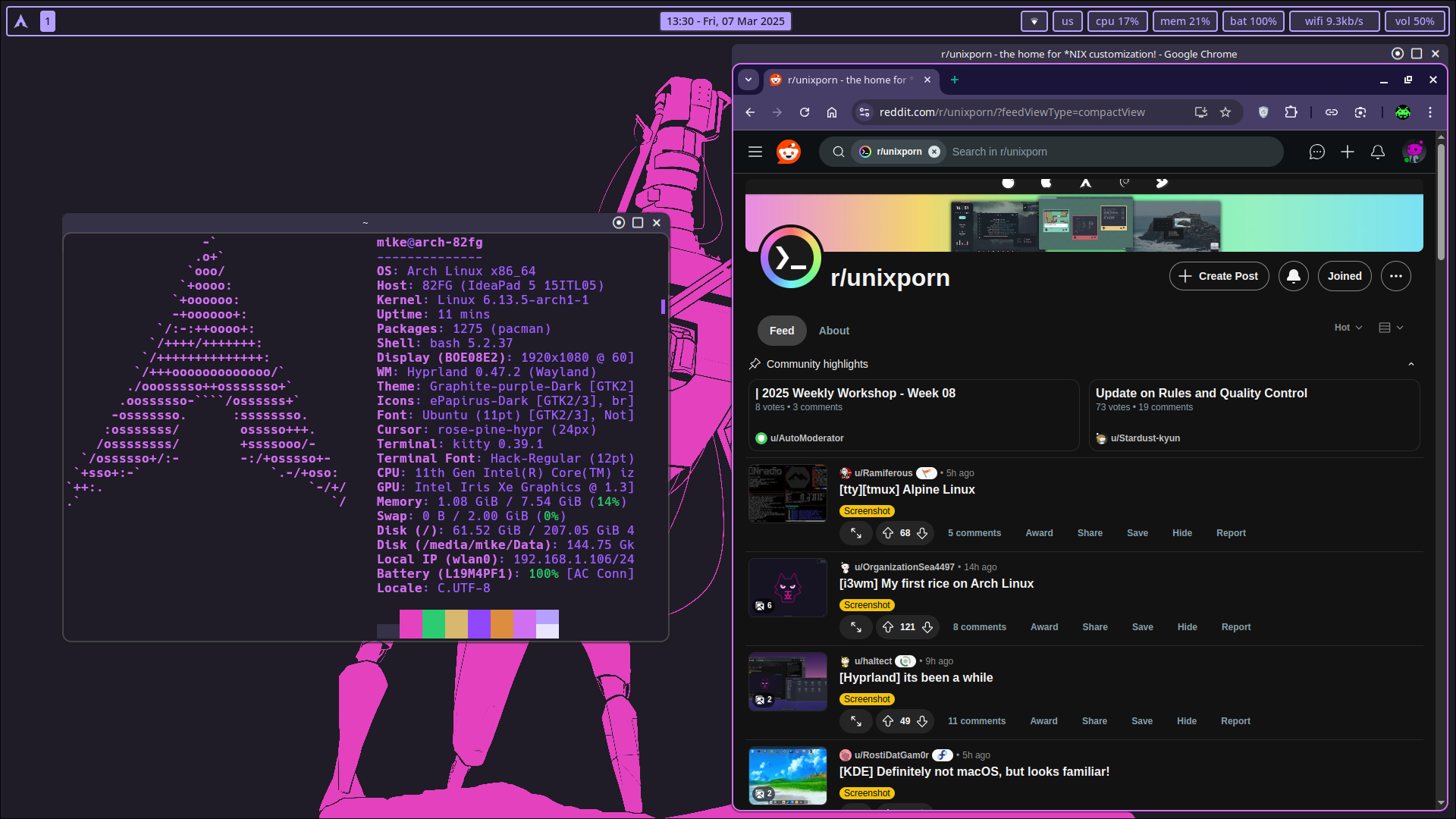The height and width of the screenshot is (819, 1456).
Task: Click the green color block in terminal
Action: point(434,624)
